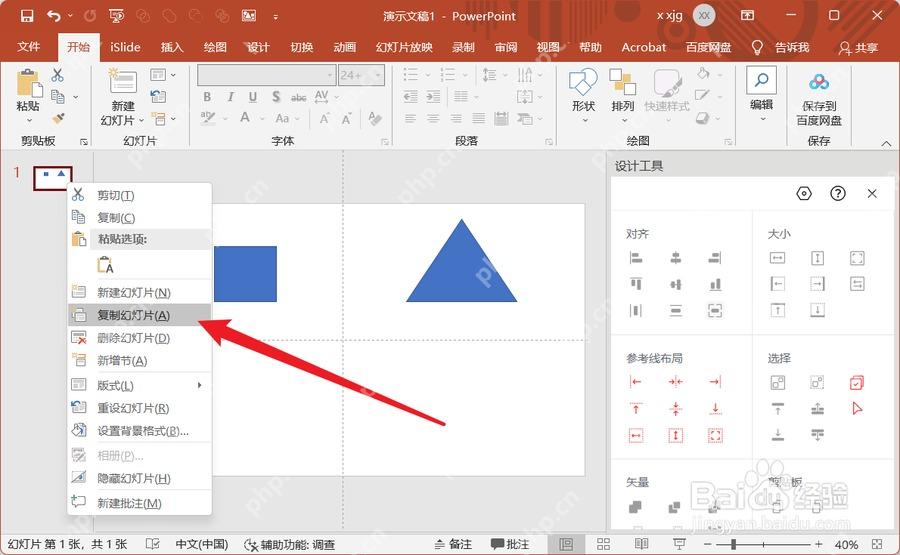Switch to the 插入 tab
This screenshot has width=900, height=555.
tap(172, 47)
